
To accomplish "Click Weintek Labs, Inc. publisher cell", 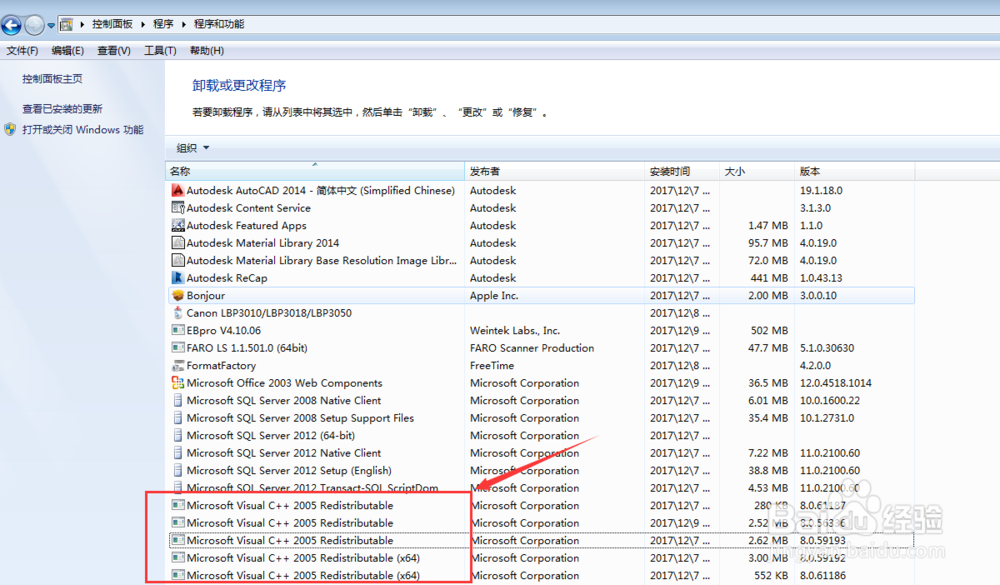I will point(515,330).
